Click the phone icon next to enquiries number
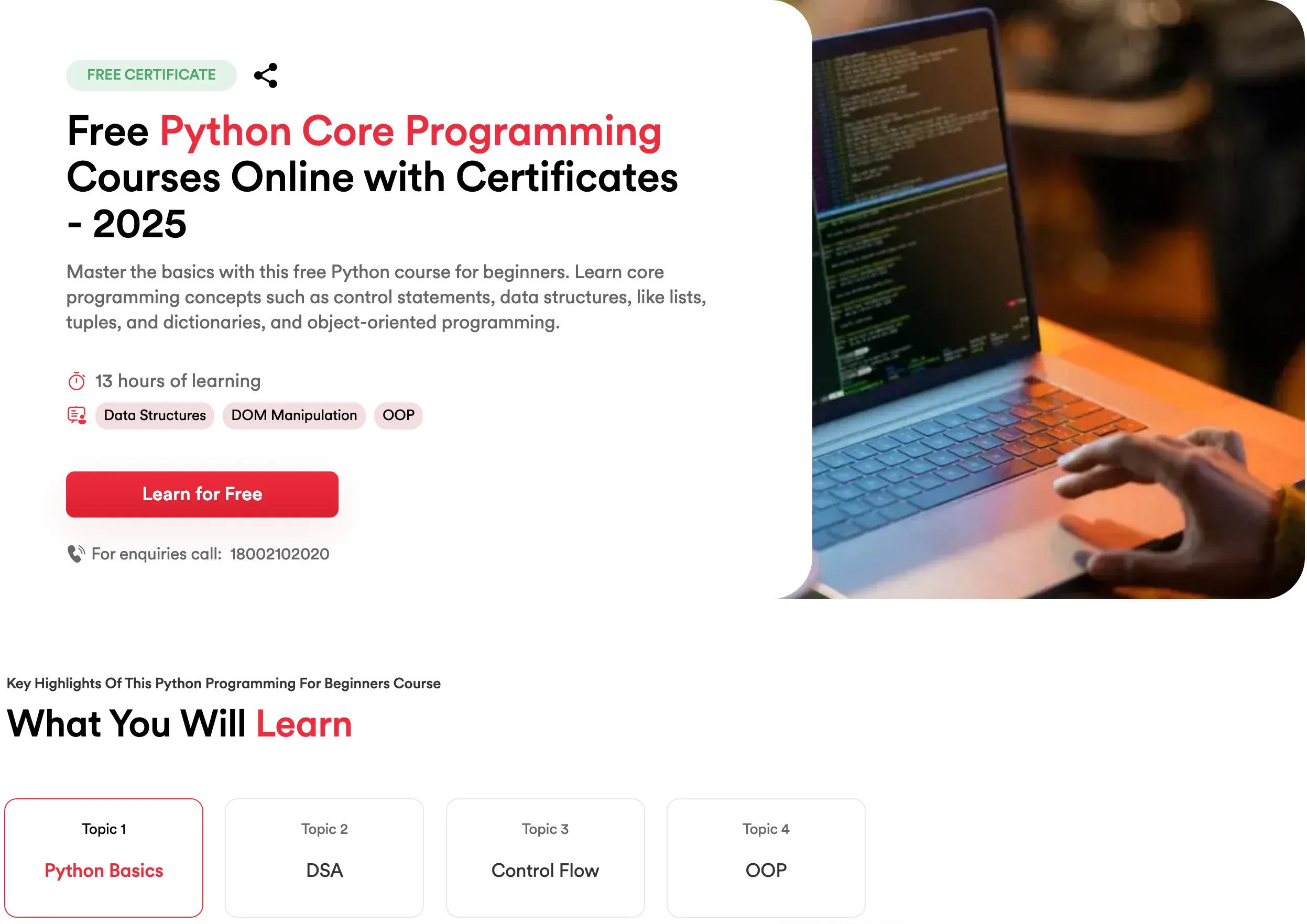The image size is (1307, 924). (x=75, y=554)
